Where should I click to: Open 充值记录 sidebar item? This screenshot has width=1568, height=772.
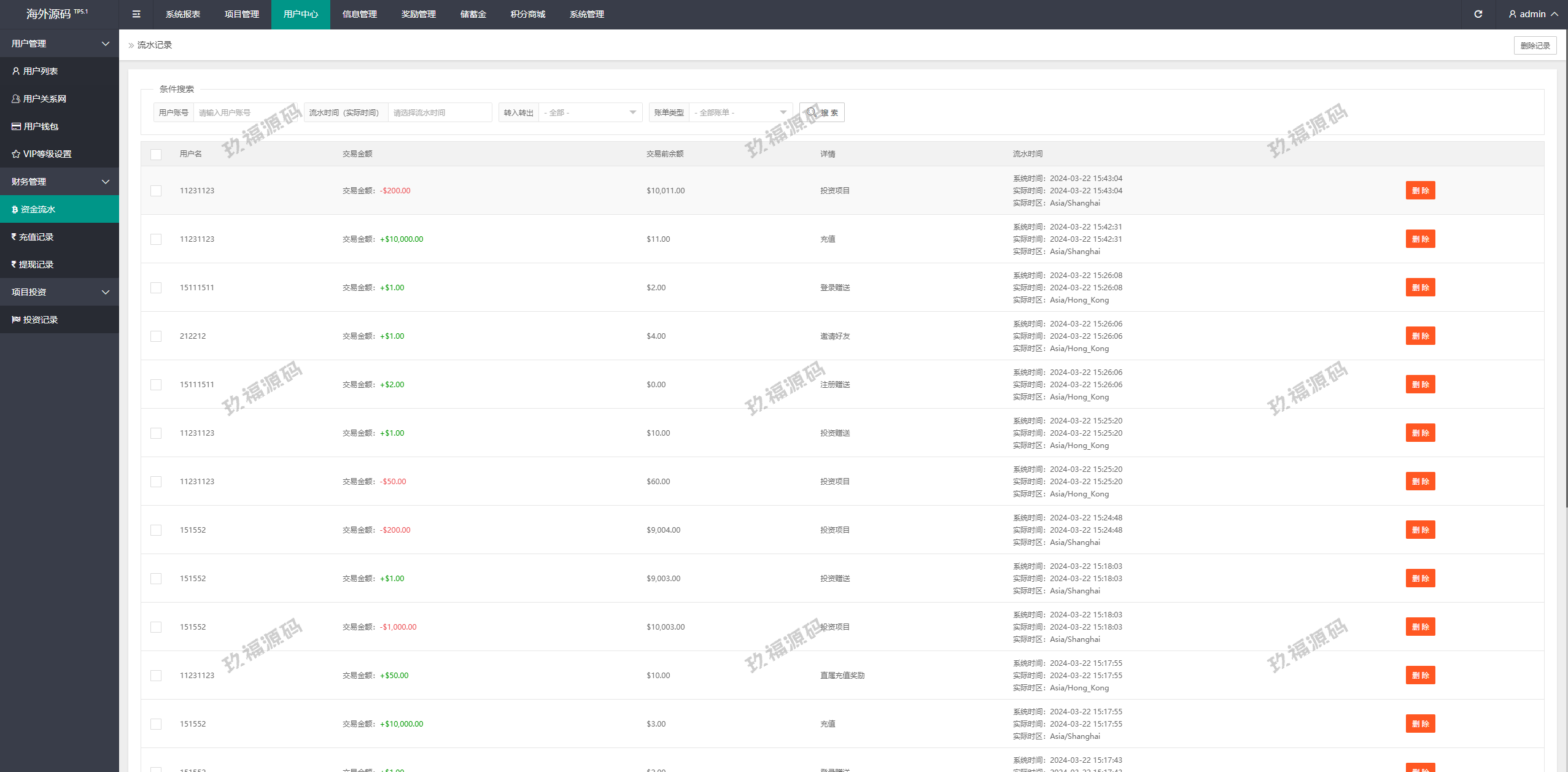(x=36, y=237)
